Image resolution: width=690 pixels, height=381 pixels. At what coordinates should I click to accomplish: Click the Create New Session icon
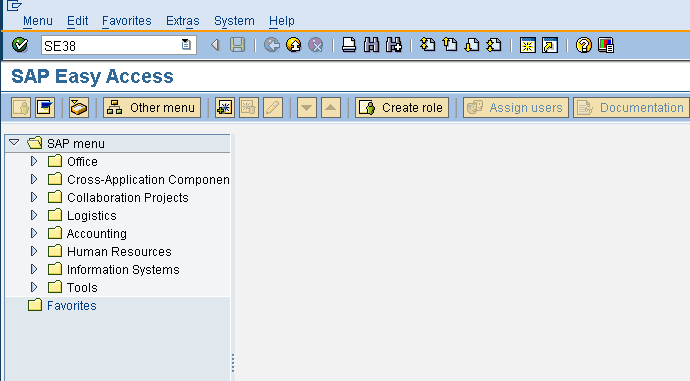coord(528,45)
